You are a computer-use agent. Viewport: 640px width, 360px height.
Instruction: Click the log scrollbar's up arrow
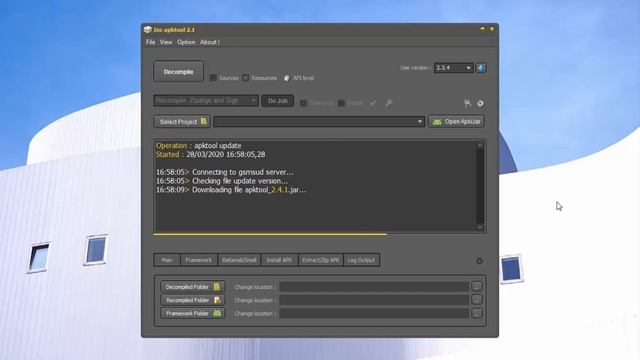tap(480, 145)
